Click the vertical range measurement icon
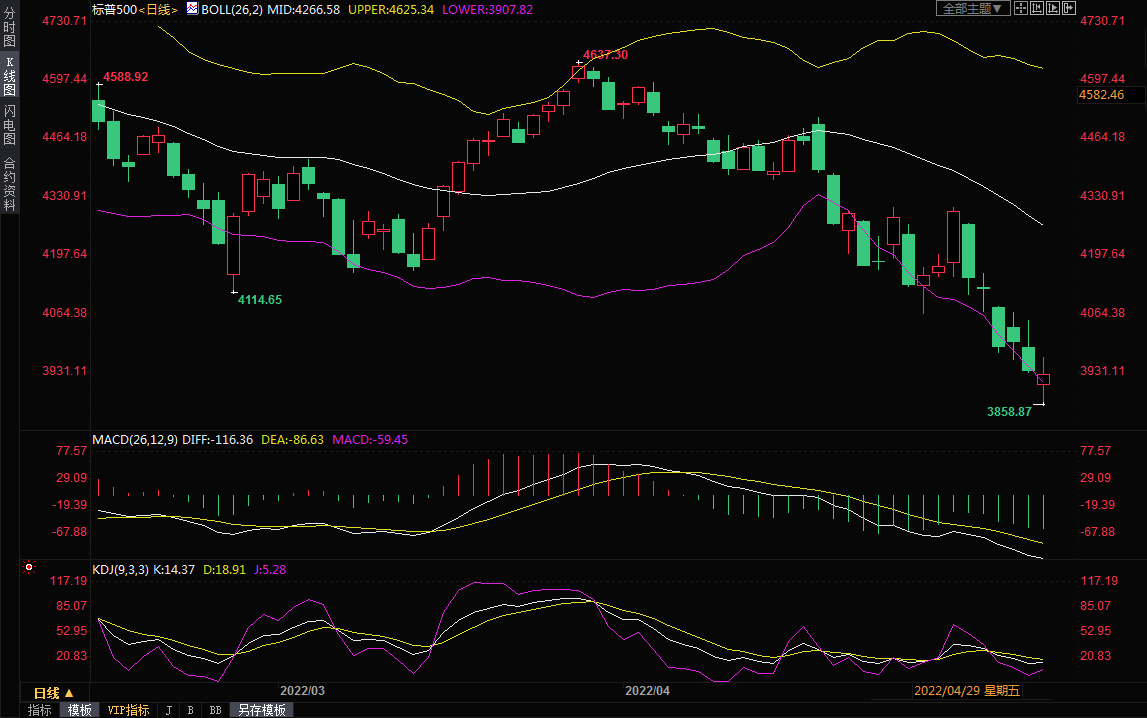1147x718 pixels. 1037,8
